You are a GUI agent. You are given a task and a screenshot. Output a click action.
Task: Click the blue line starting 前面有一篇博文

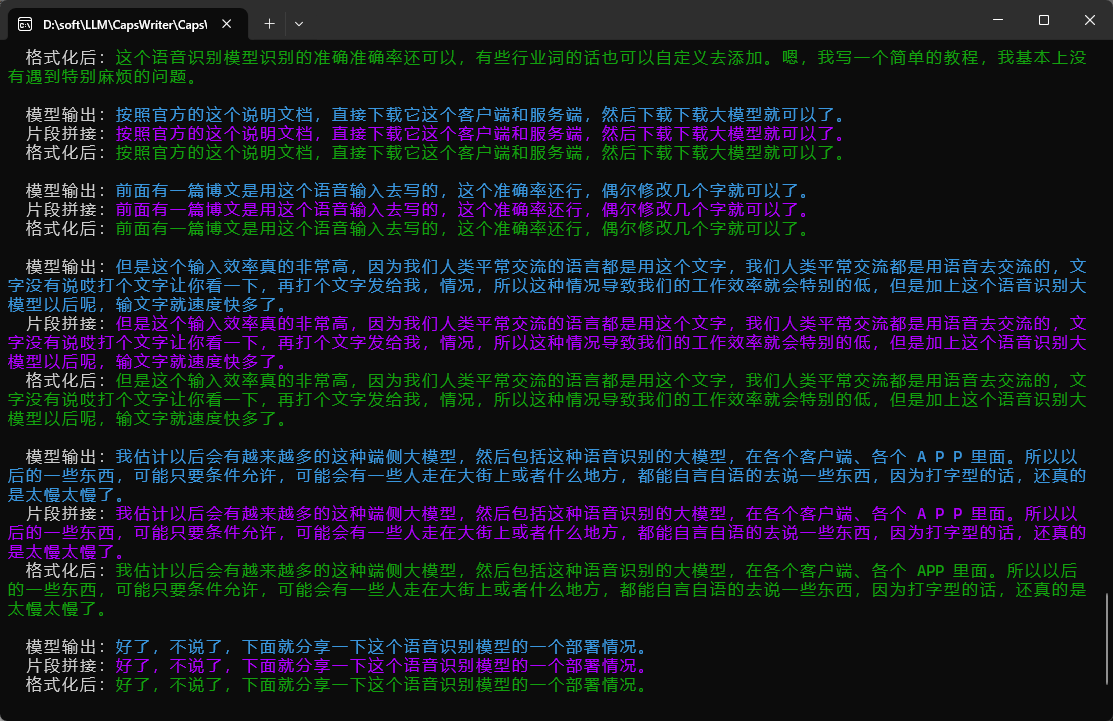point(463,191)
